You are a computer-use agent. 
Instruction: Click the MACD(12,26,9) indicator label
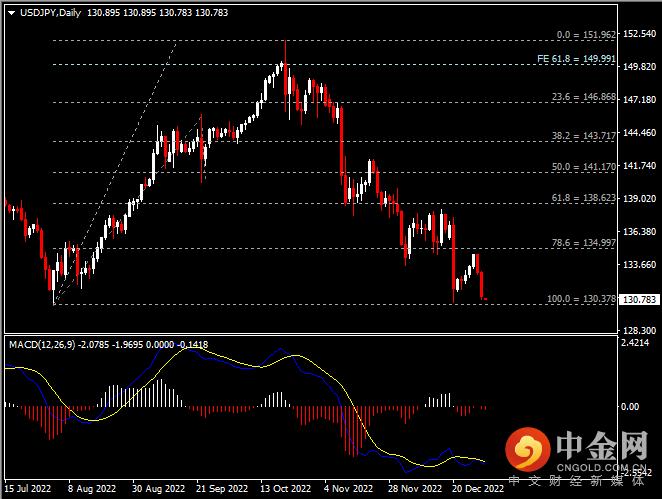(42, 344)
